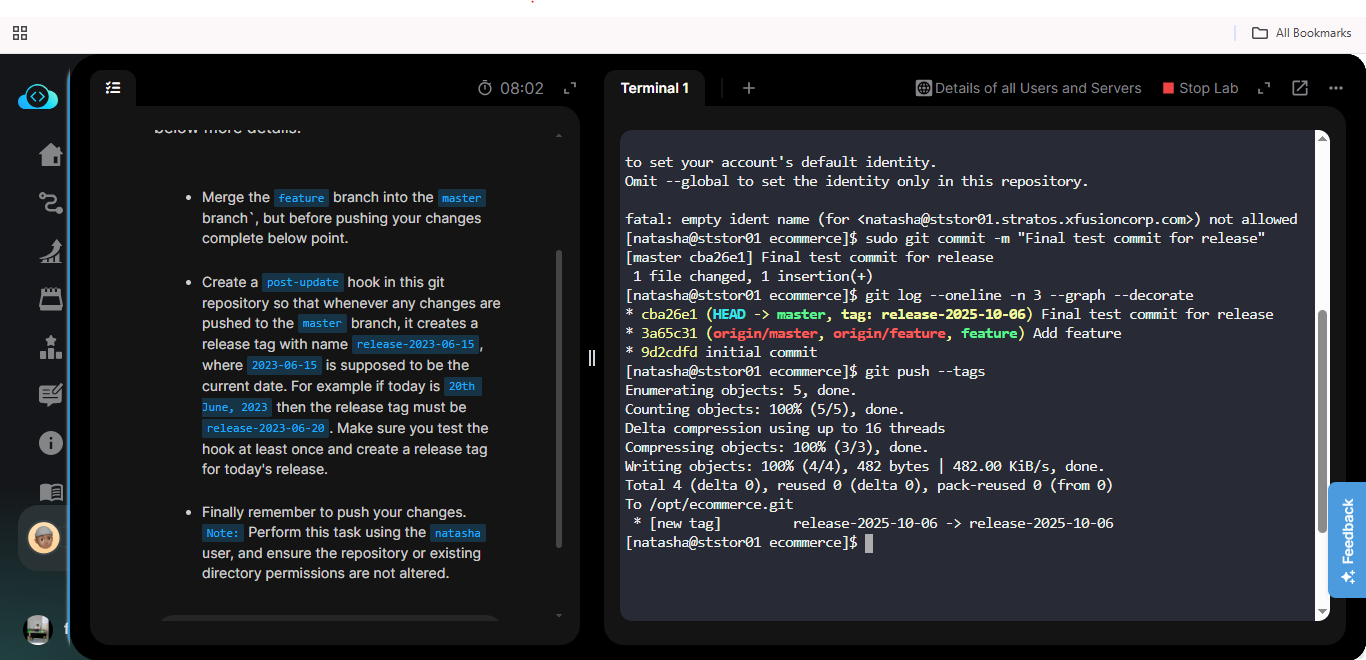
Task: Open the open-book icon in the sidebar
Action: pos(50,492)
